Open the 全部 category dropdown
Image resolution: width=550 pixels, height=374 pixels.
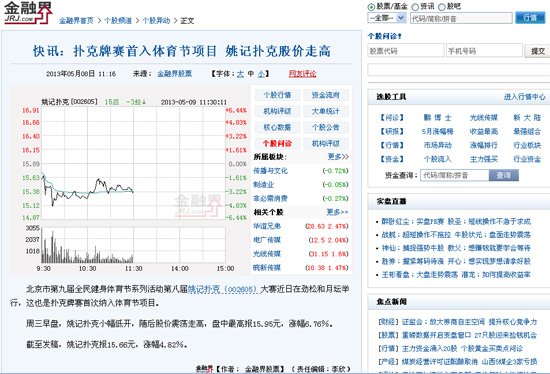click(x=387, y=18)
